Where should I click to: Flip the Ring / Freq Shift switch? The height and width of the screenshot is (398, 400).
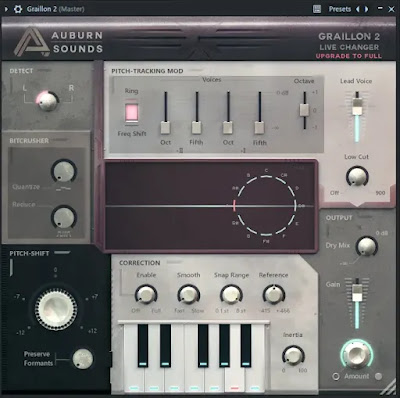(x=131, y=112)
